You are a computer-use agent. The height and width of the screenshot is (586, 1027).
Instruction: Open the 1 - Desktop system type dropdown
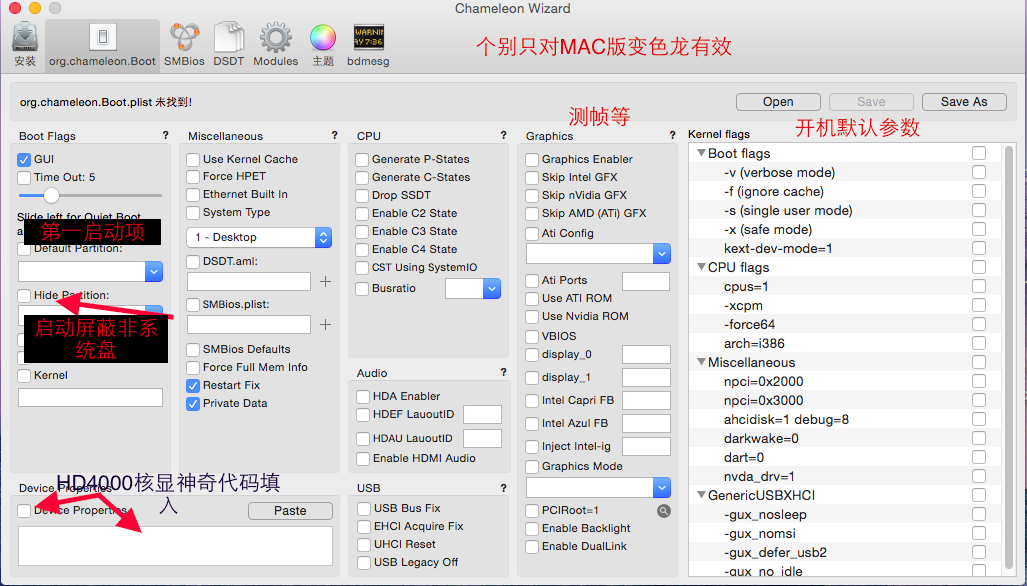point(259,237)
